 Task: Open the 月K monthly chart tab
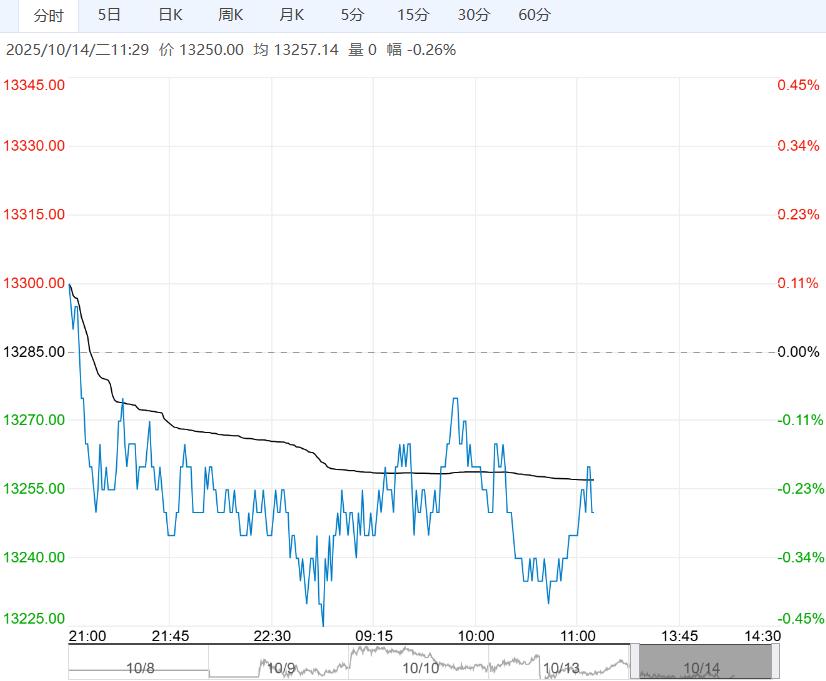[x=292, y=15]
